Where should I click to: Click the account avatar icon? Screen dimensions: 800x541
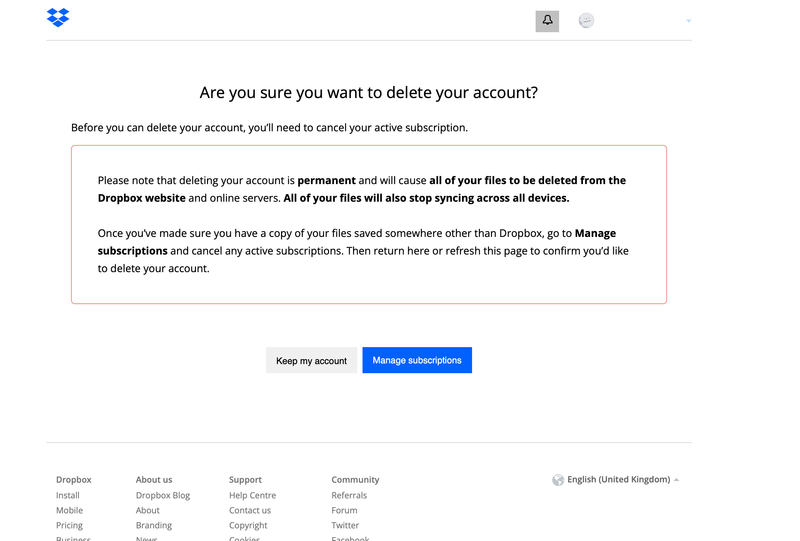click(586, 20)
